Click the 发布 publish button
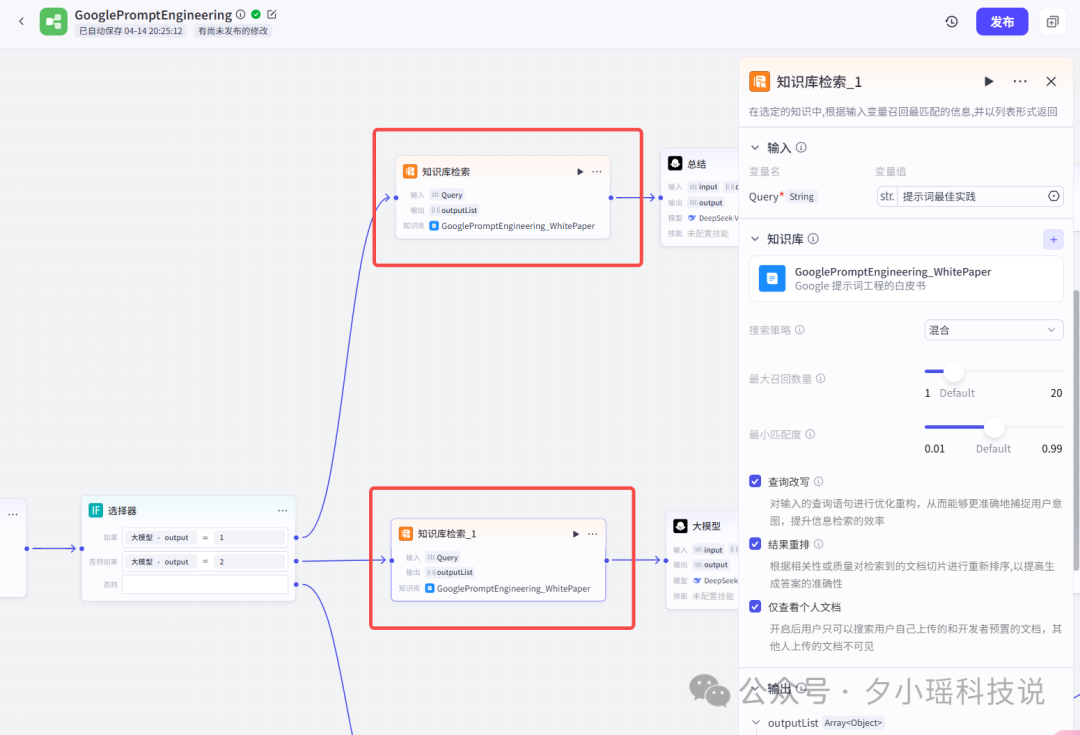 click(1001, 22)
